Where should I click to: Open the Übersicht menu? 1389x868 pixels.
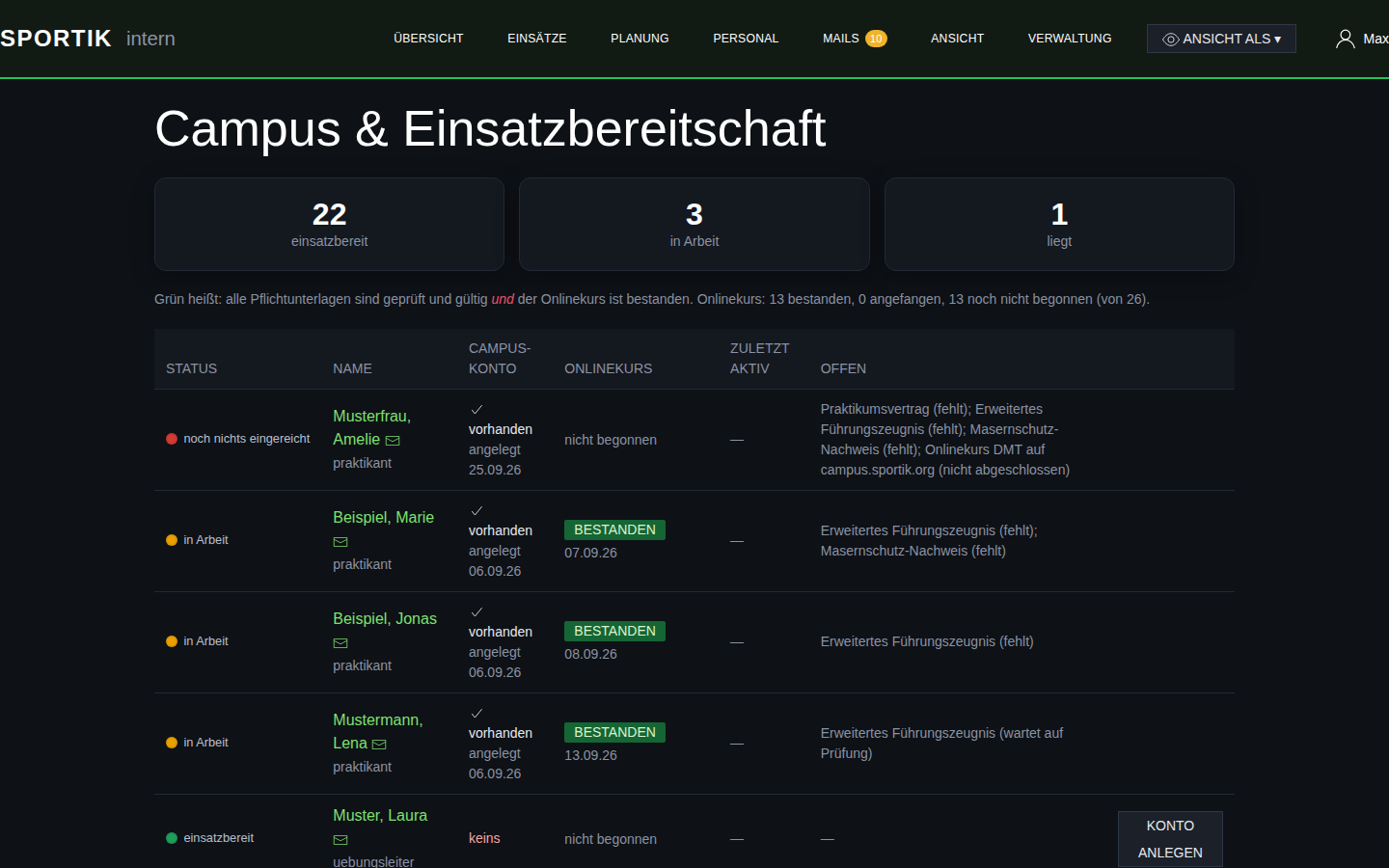[x=428, y=39]
